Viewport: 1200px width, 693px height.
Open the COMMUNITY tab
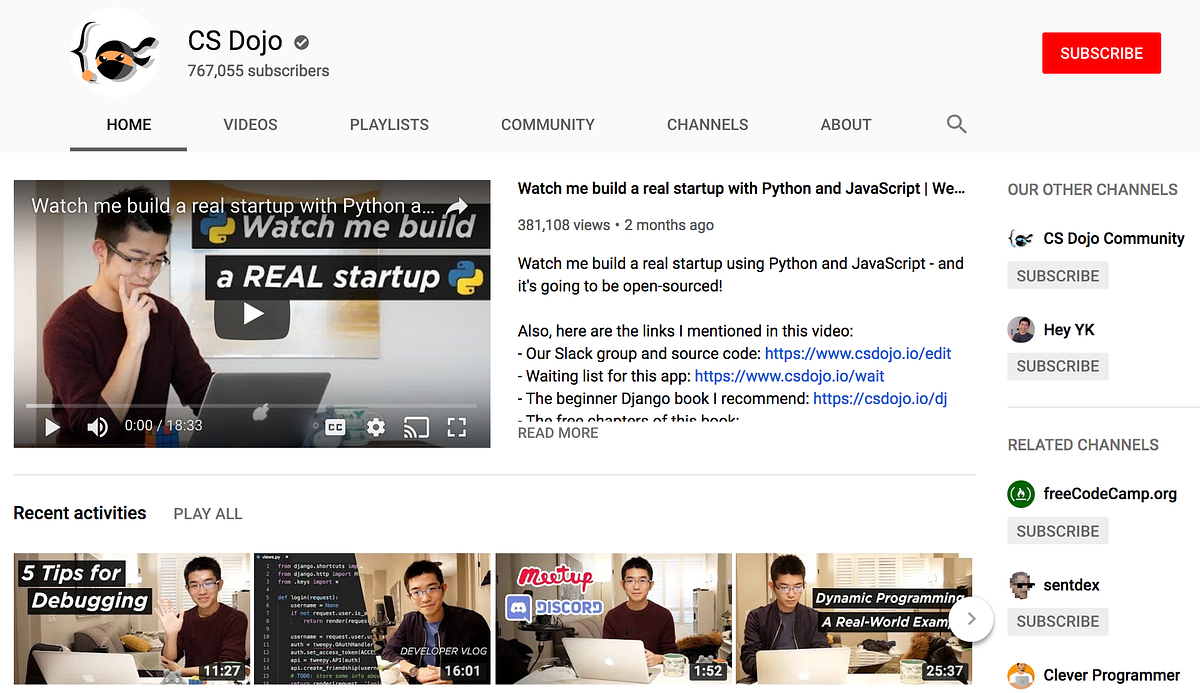pyautogui.click(x=548, y=124)
